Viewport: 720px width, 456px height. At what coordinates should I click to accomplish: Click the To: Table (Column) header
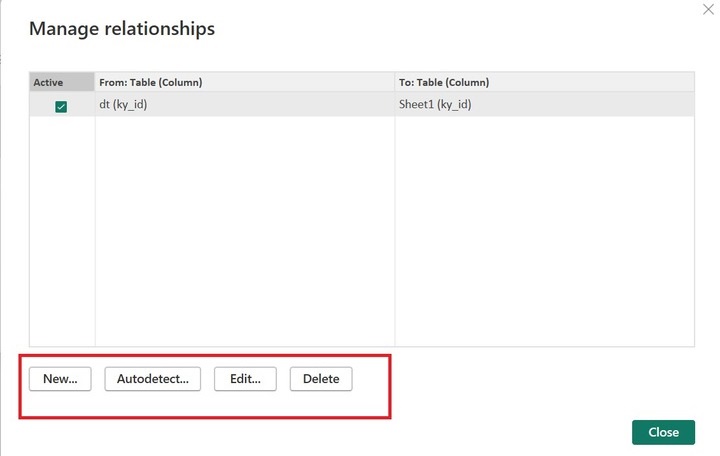[444, 82]
